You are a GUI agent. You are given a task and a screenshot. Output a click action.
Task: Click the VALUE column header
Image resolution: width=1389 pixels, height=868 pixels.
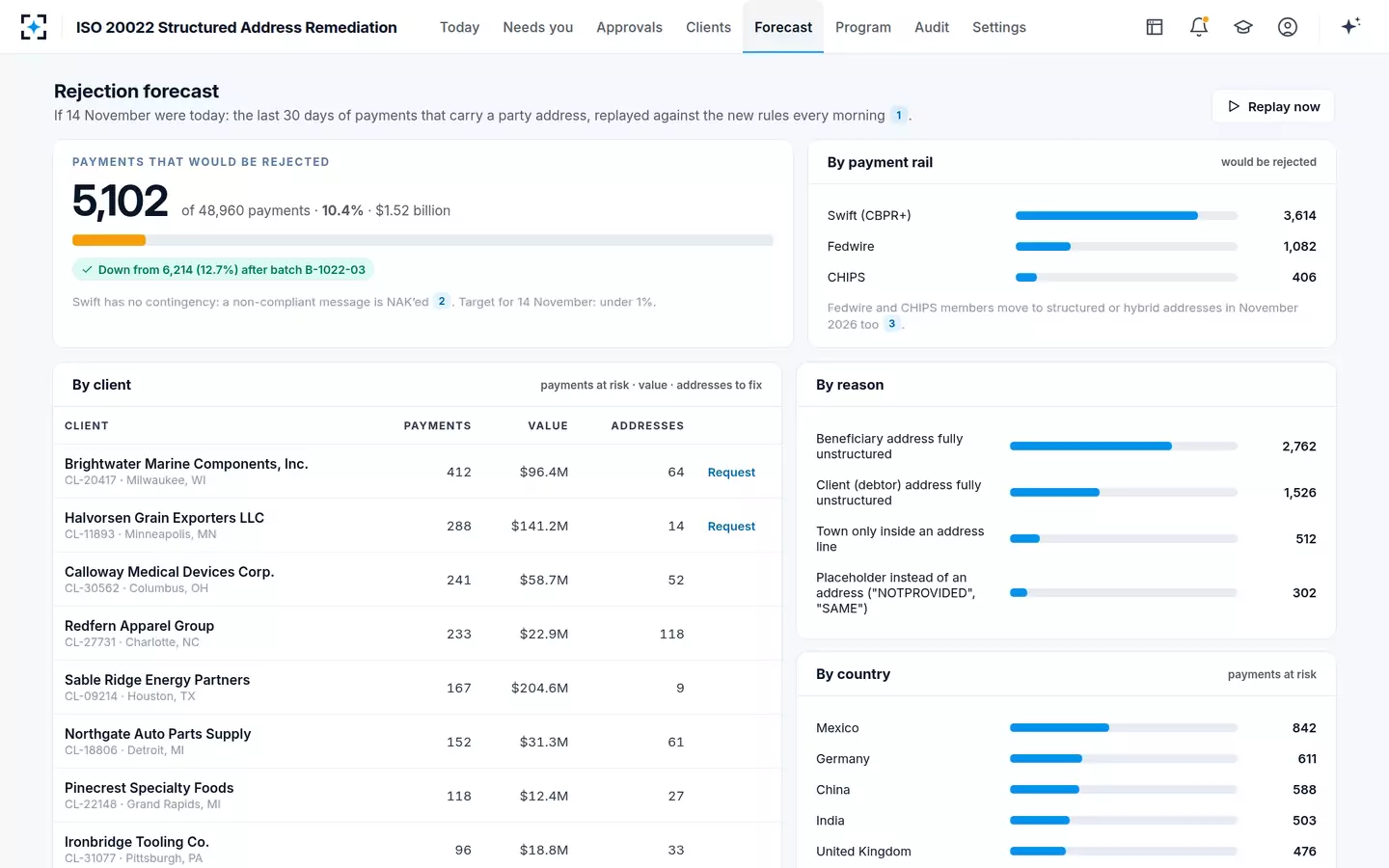tap(548, 426)
